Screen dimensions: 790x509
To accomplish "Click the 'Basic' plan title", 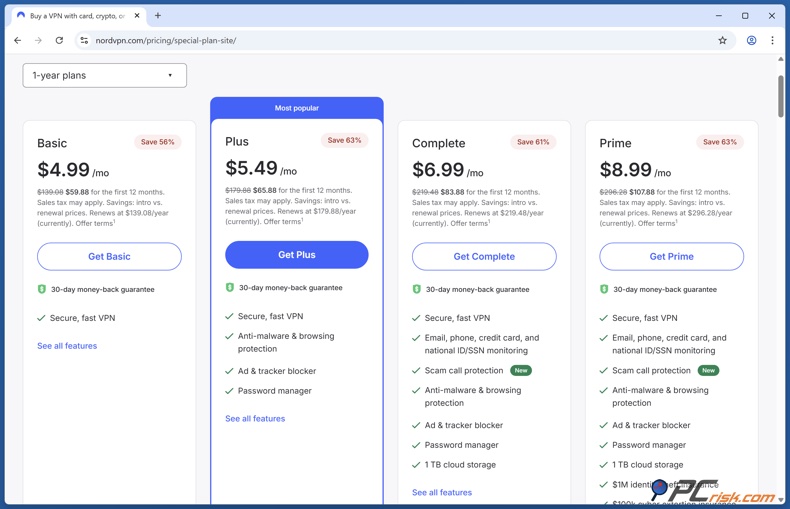I will point(52,143).
